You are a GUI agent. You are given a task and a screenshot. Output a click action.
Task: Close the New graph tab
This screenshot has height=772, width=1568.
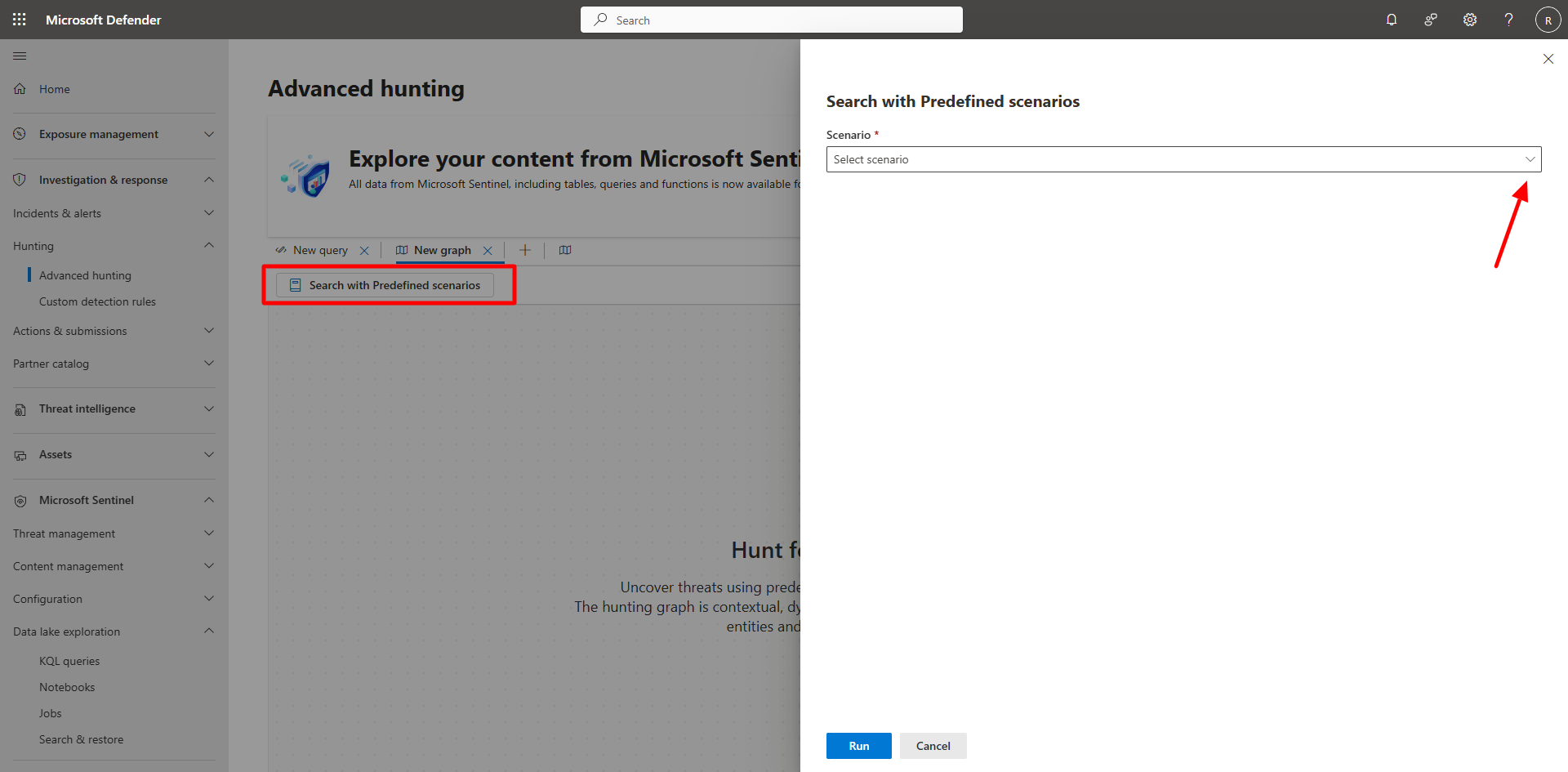point(488,251)
